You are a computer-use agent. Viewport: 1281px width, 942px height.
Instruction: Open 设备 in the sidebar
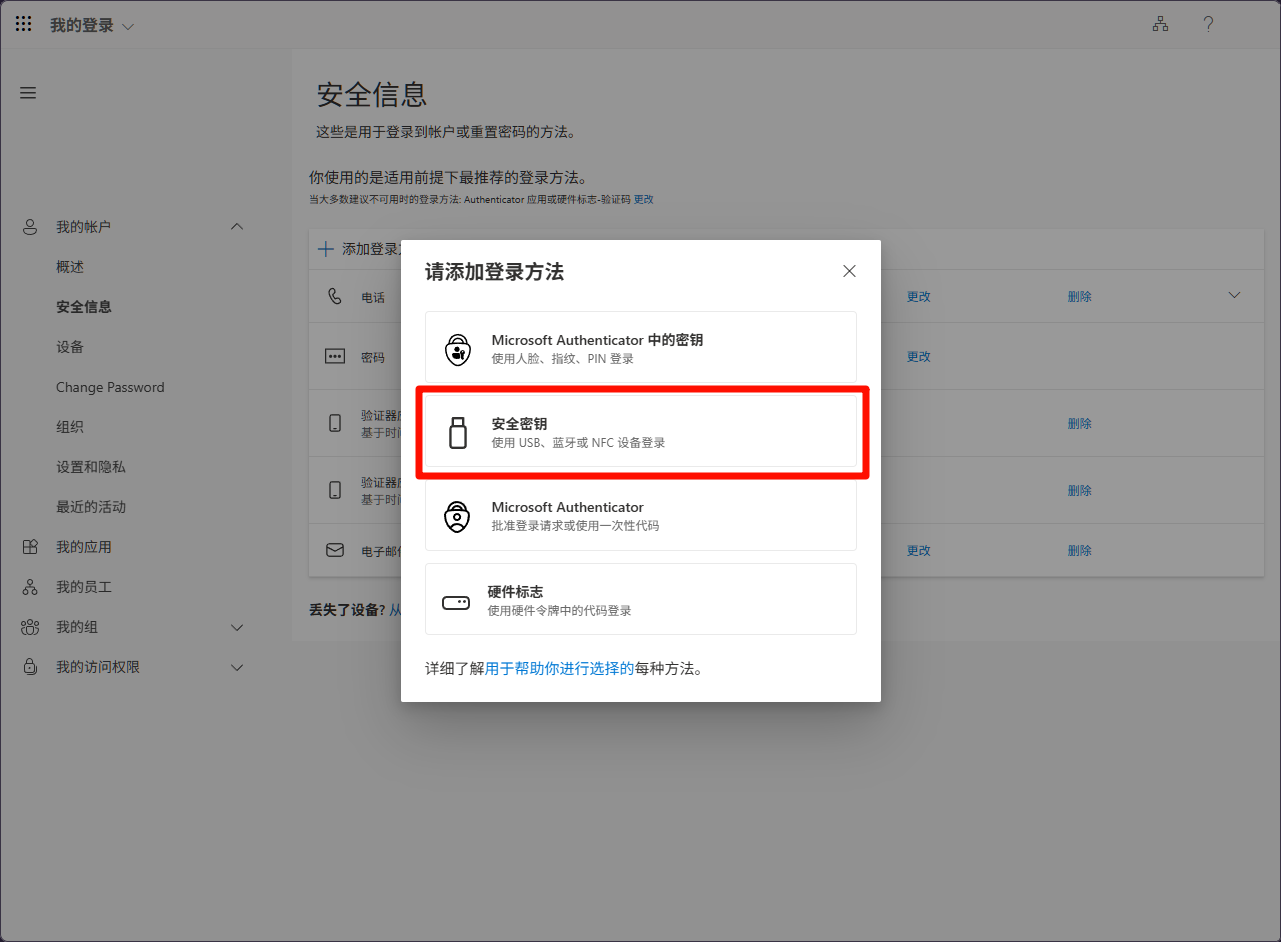pos(70,347)
